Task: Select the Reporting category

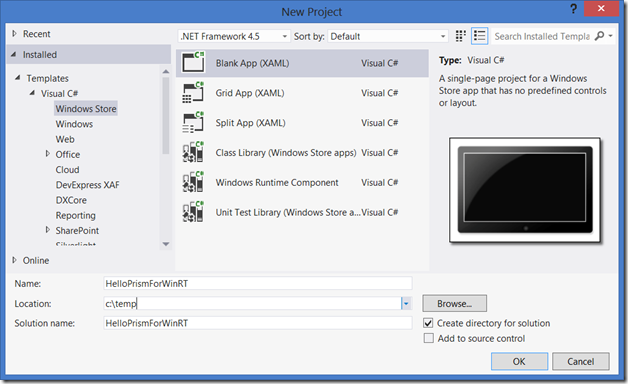Action: (x=75, y=215)
